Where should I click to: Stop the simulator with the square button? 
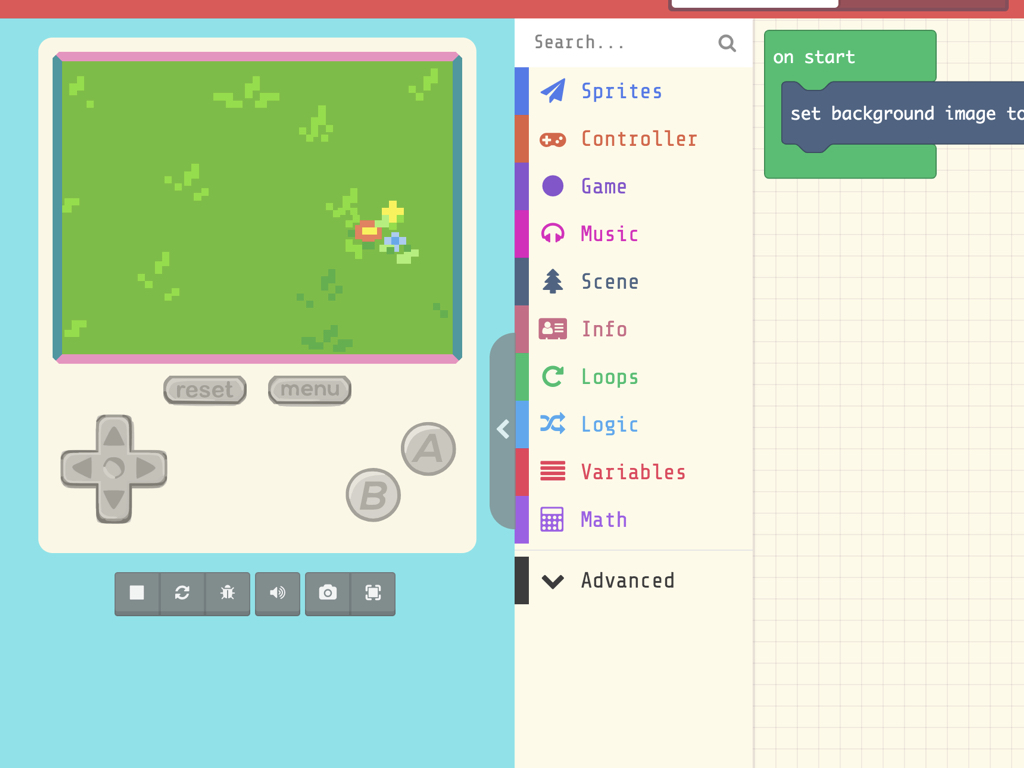[137, 593]
